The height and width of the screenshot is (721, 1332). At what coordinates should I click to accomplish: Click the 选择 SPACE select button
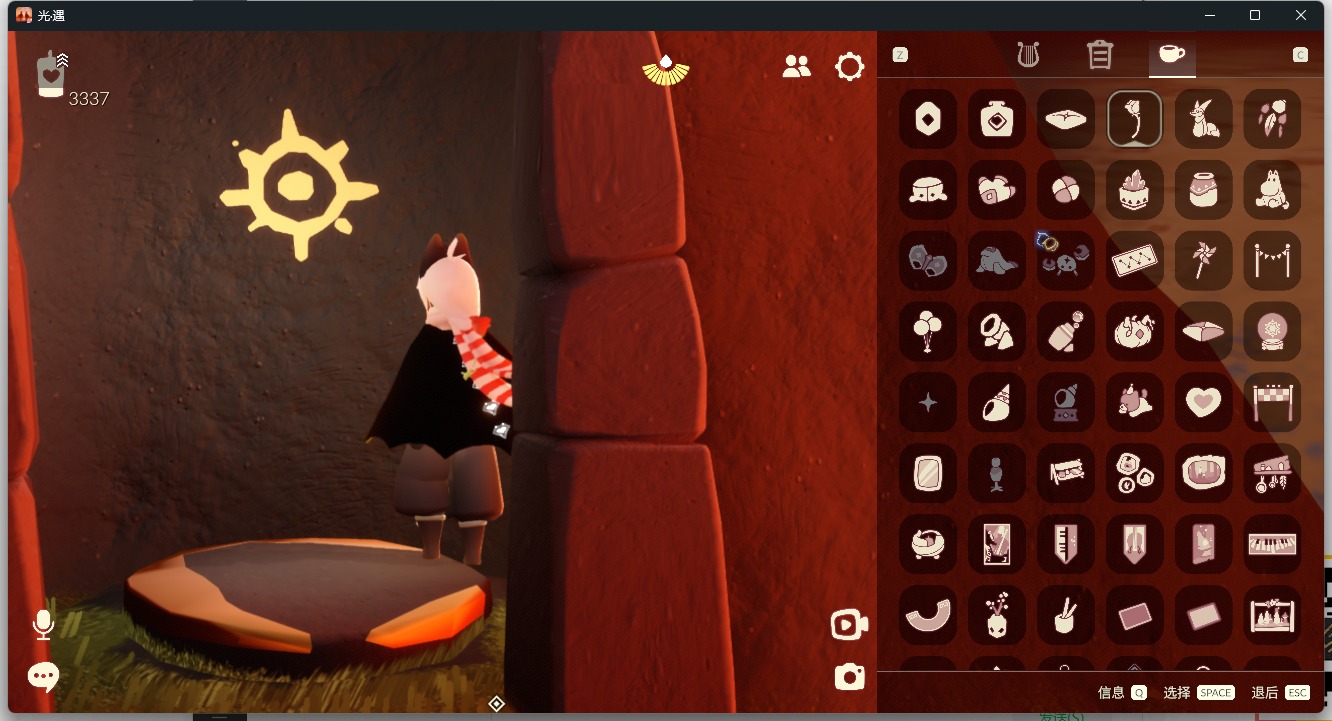pyautogui.click(x=1199, y=692)
